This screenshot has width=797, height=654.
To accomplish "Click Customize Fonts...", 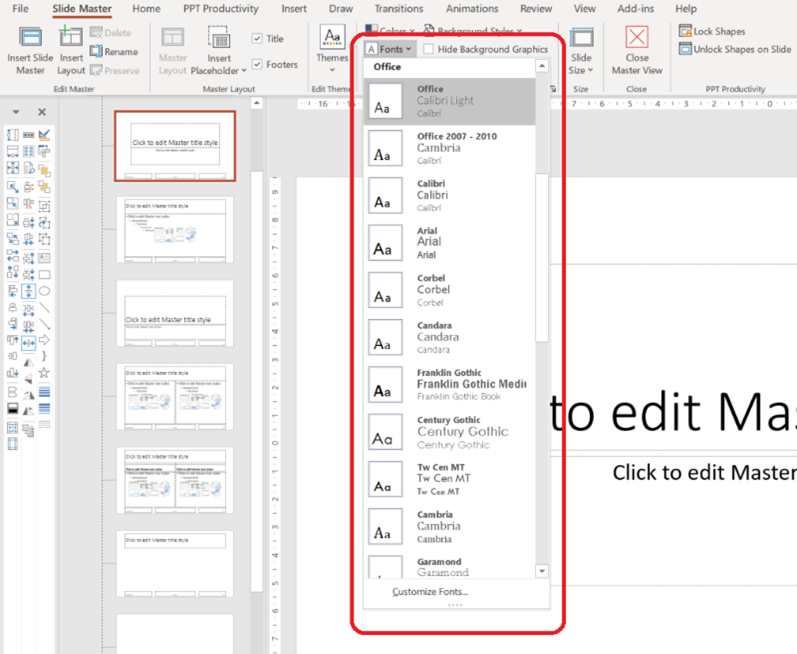I will 430,591.
